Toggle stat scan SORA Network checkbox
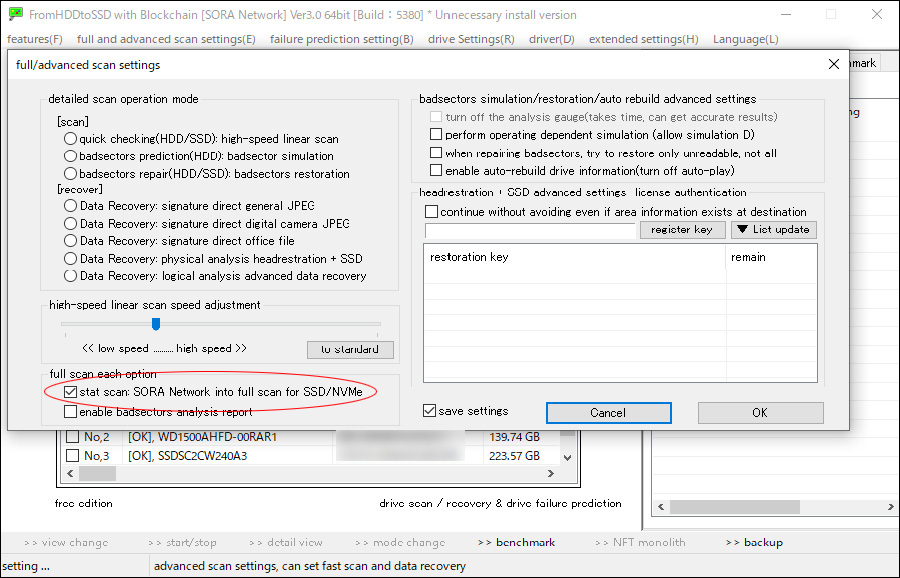Image resolution: width=900 pixels, height=578 pixels. point(70,392)
